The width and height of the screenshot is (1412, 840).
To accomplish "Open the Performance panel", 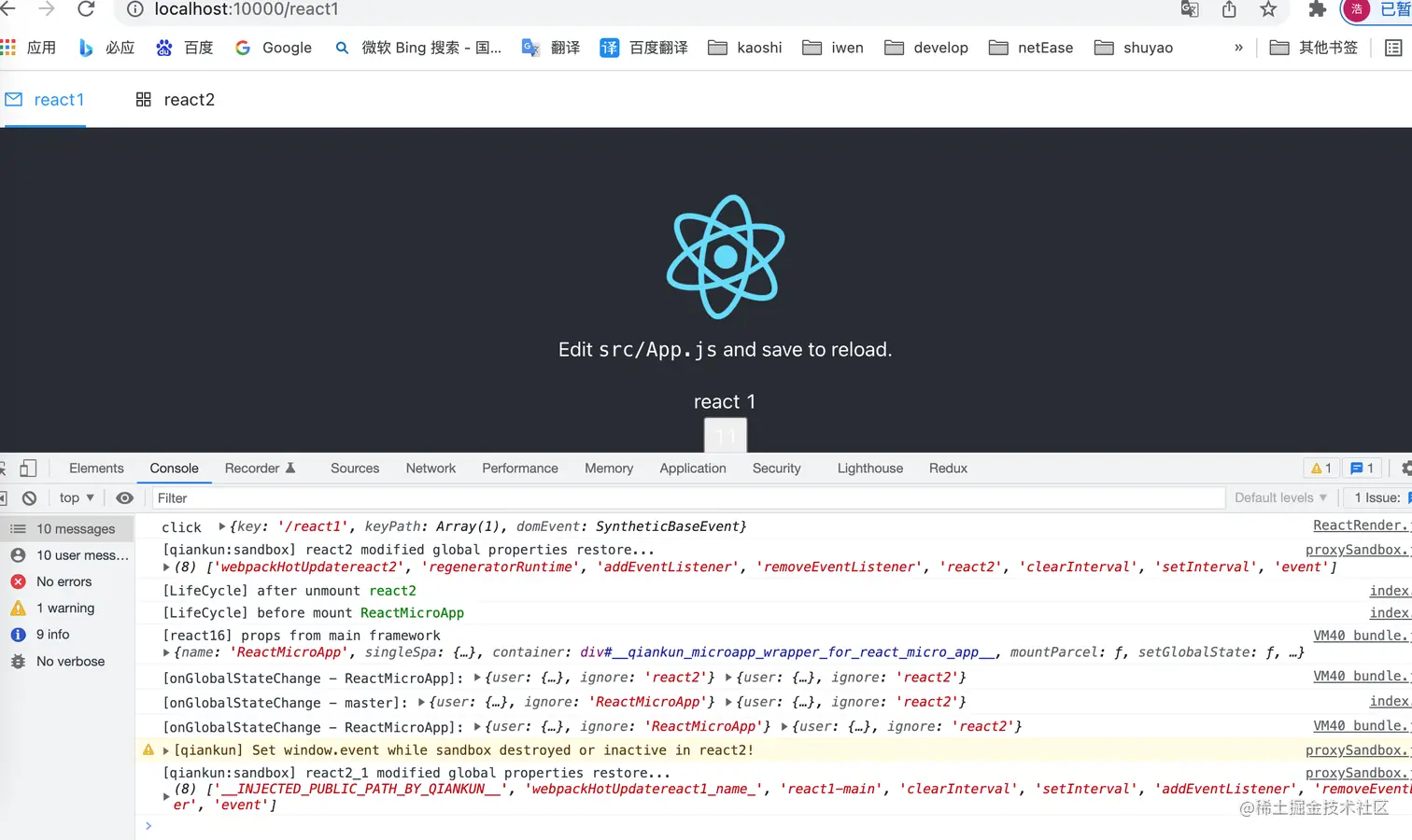I will point(520,469).
